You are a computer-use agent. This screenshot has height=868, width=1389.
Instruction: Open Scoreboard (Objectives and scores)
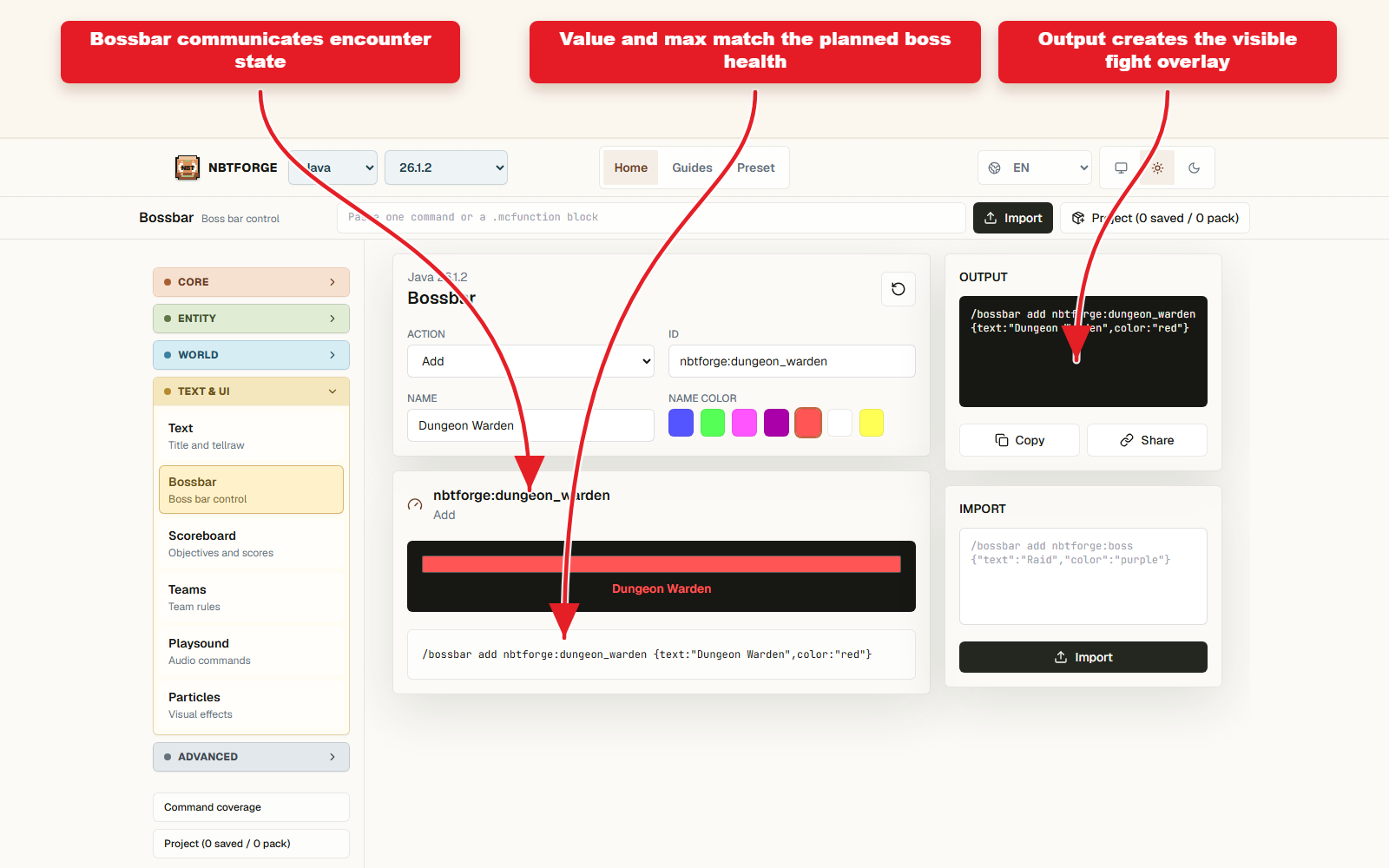251,543
